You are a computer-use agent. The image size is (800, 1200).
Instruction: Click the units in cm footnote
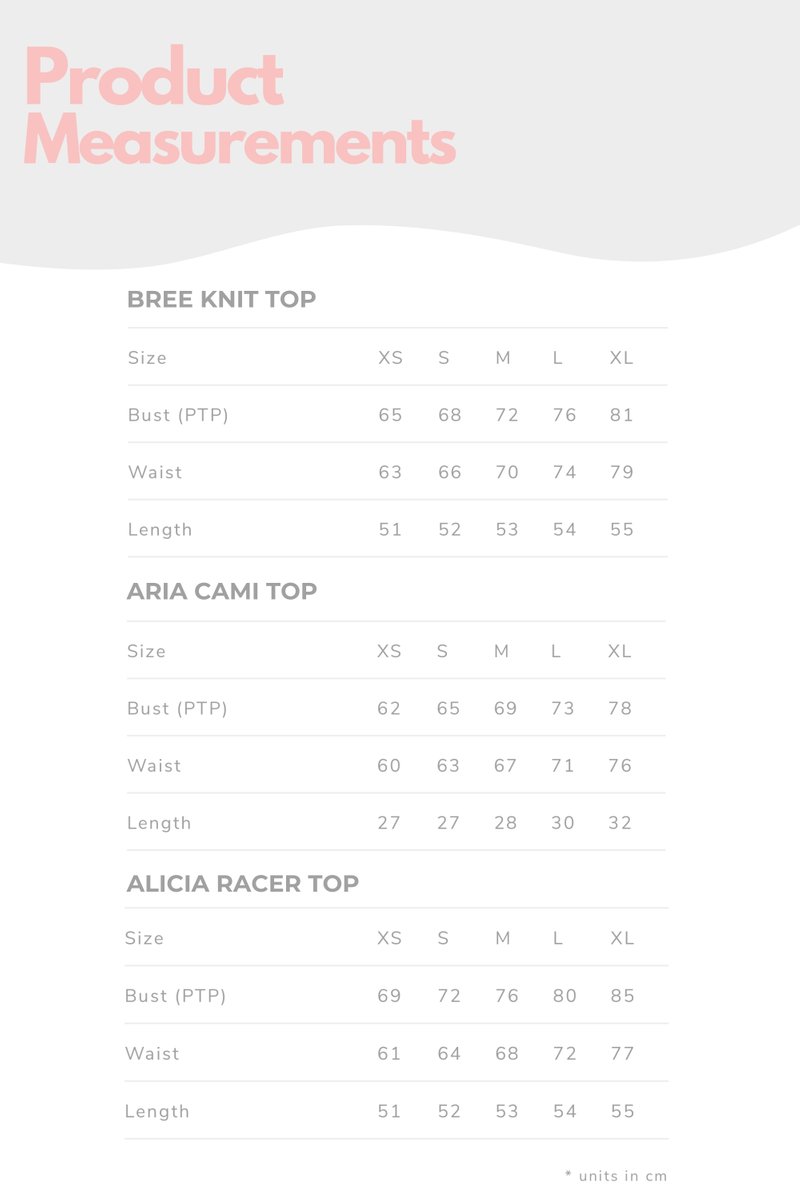(616, 1176)
